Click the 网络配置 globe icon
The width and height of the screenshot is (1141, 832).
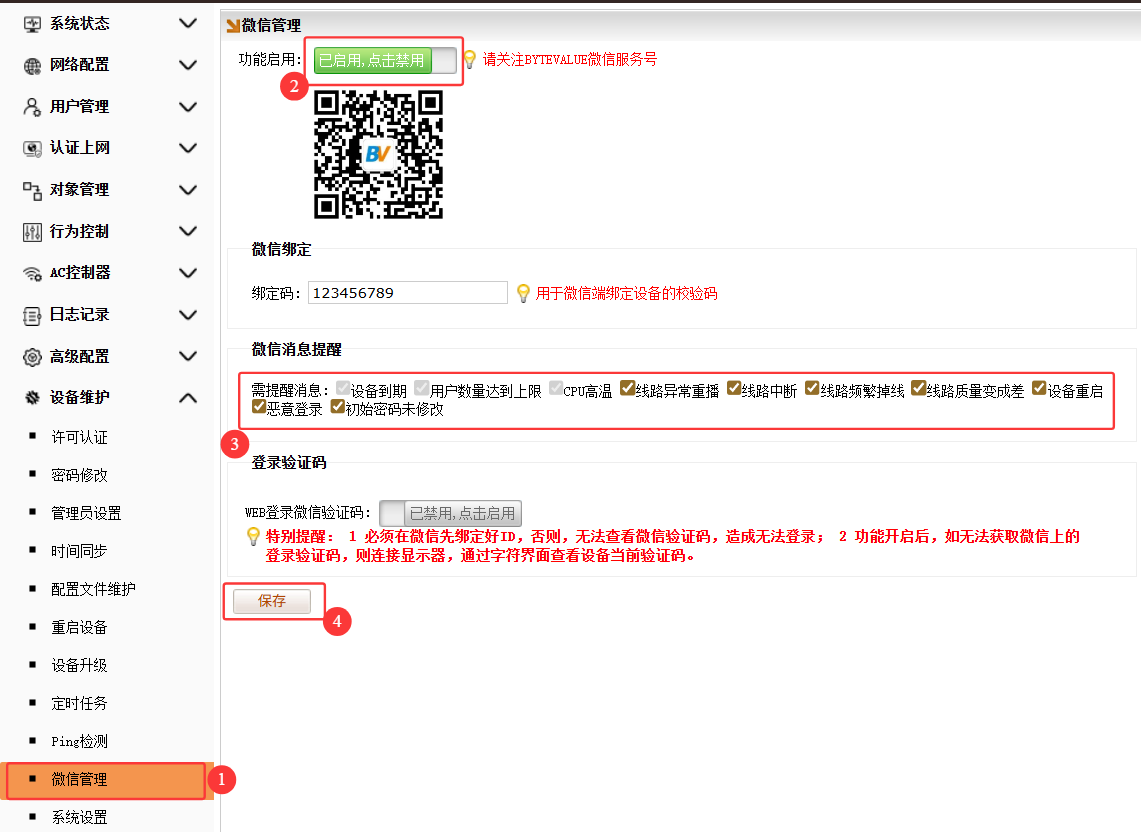pos(32,65)
